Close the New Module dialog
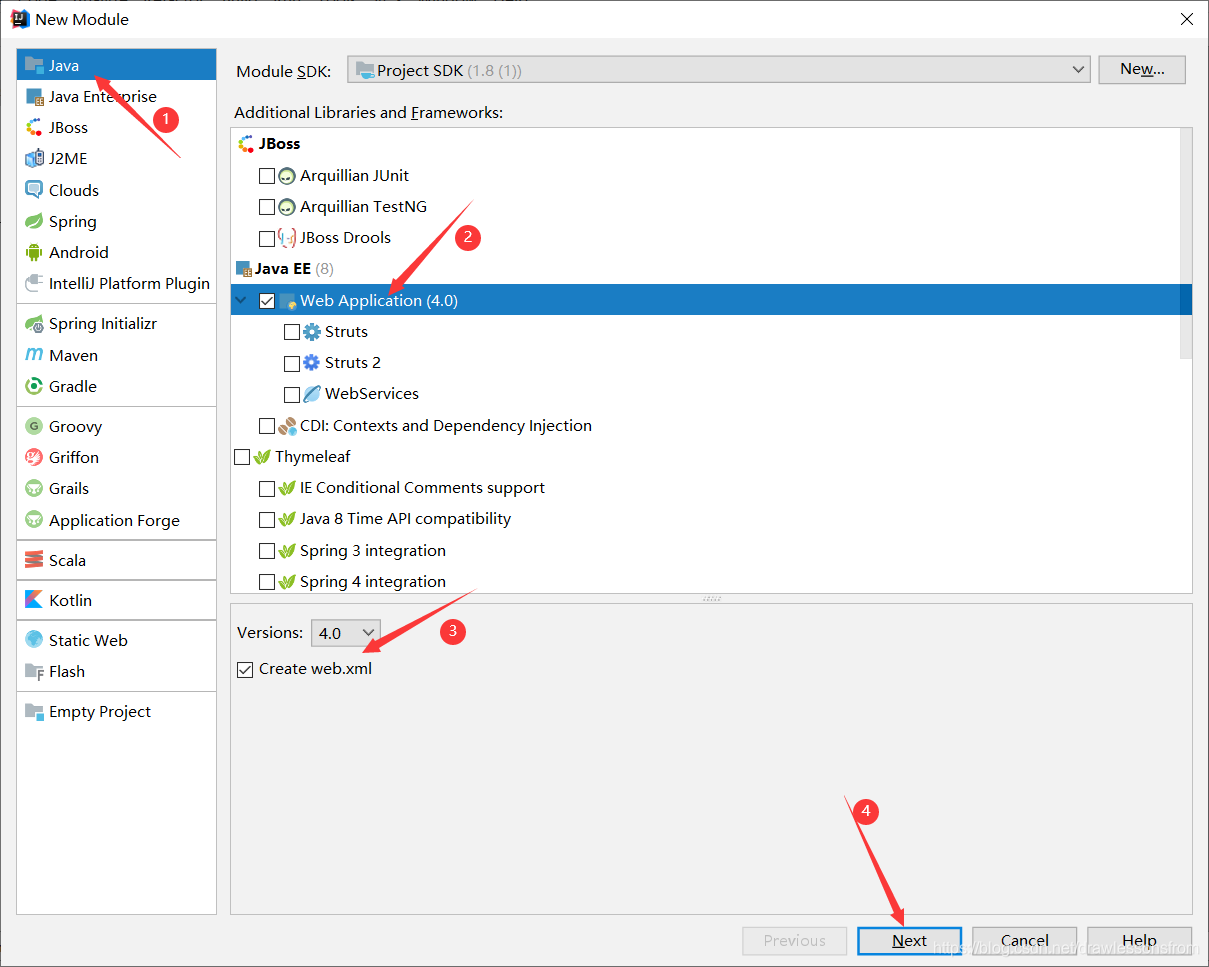The image size is (1209, 967). point(1186,19)
